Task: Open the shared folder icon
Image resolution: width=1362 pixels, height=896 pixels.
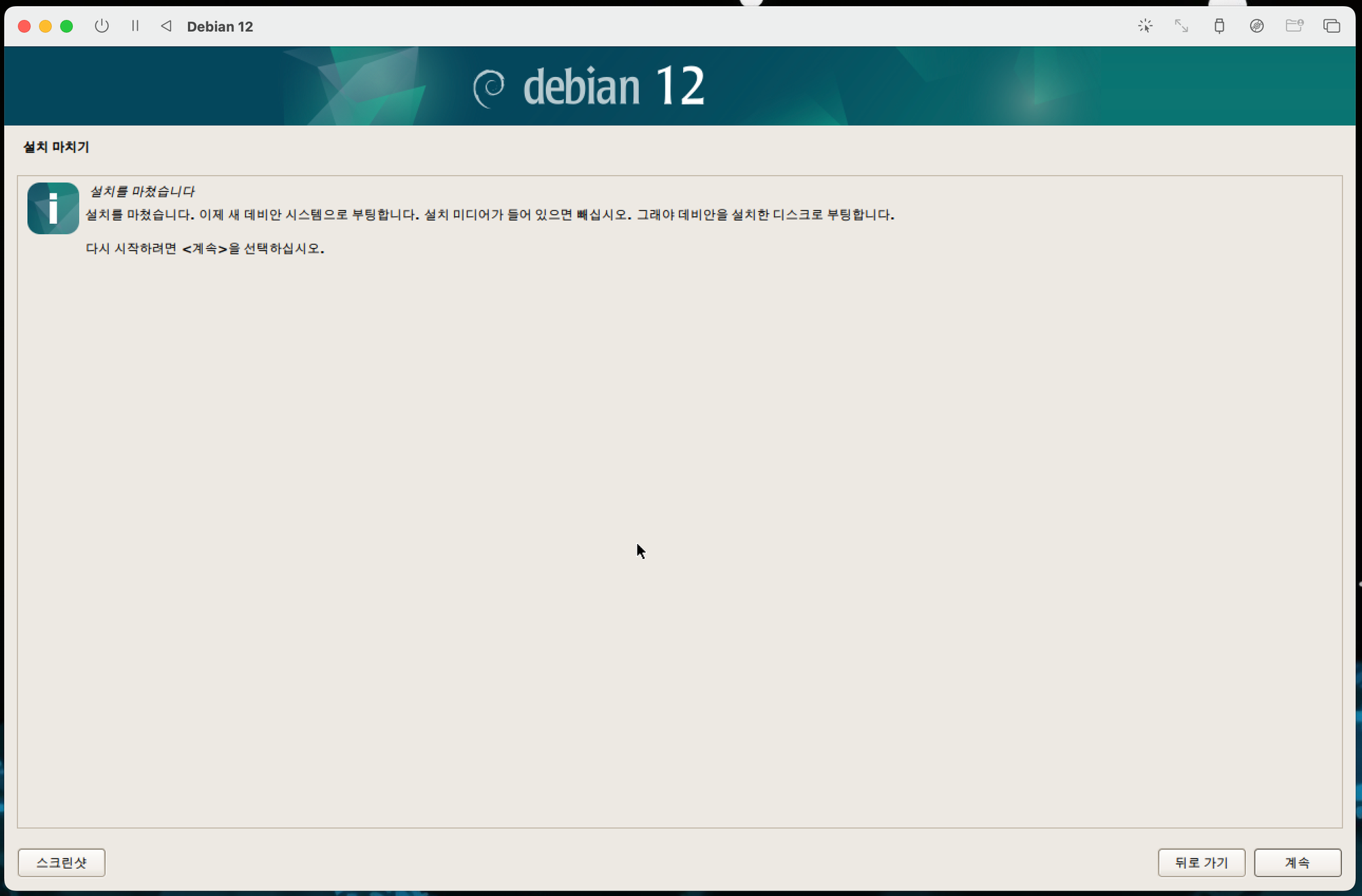Action: pyautogui.click(x=1294, y=26)
